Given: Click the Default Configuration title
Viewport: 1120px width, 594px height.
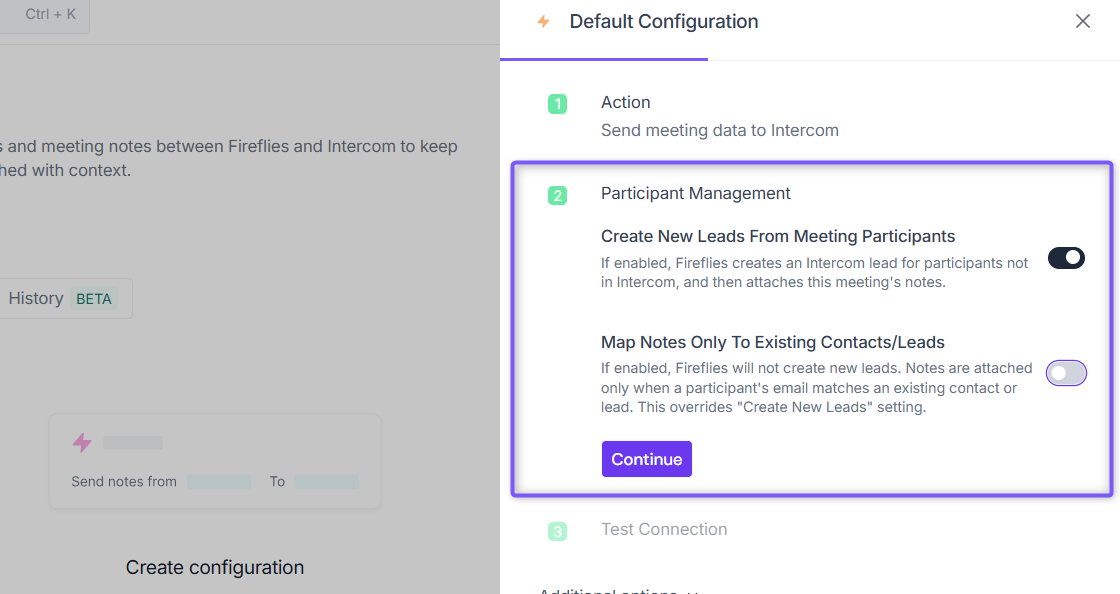Looking at the screenshot, I should (664, 21).
